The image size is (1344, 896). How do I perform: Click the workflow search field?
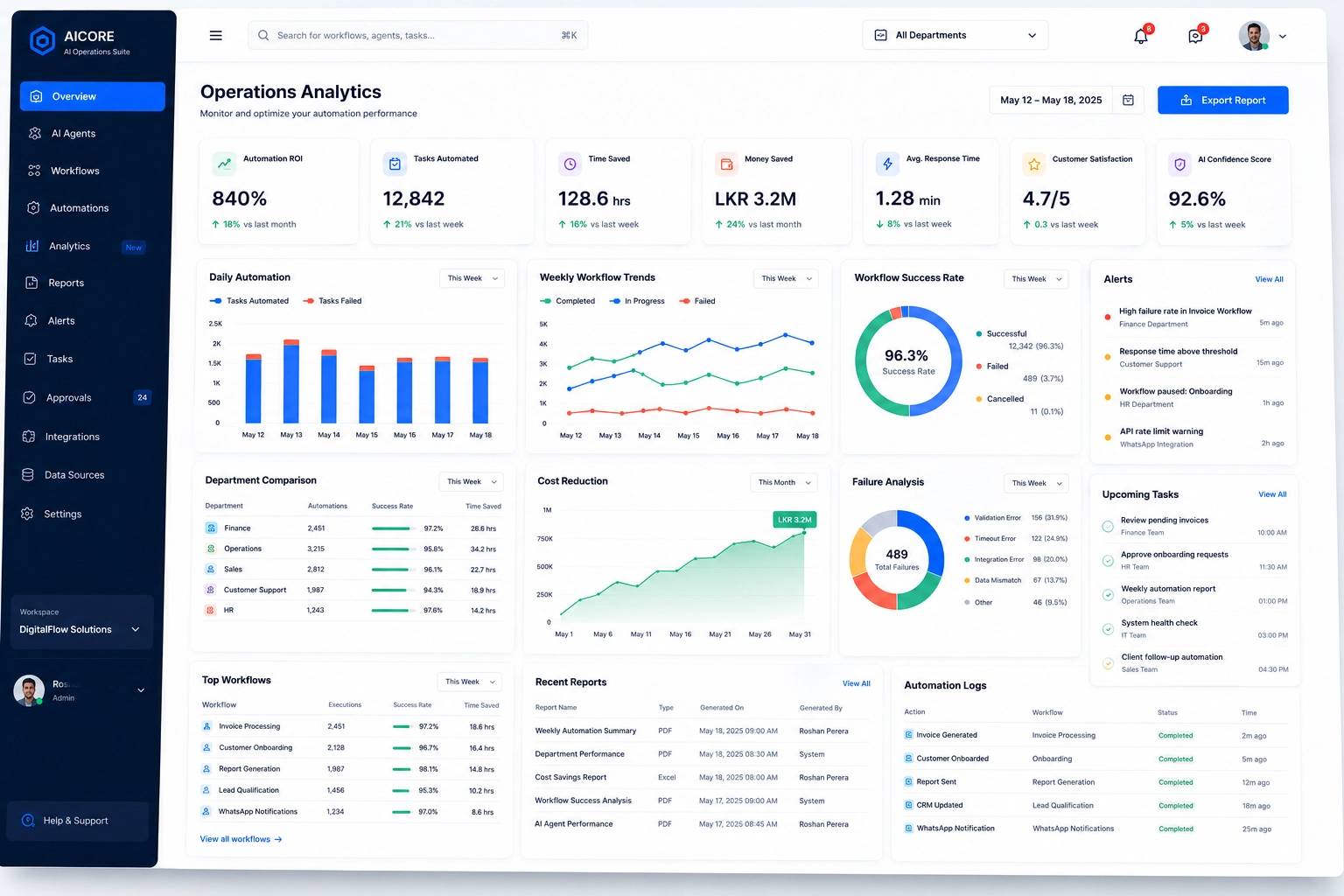(417, 35)
